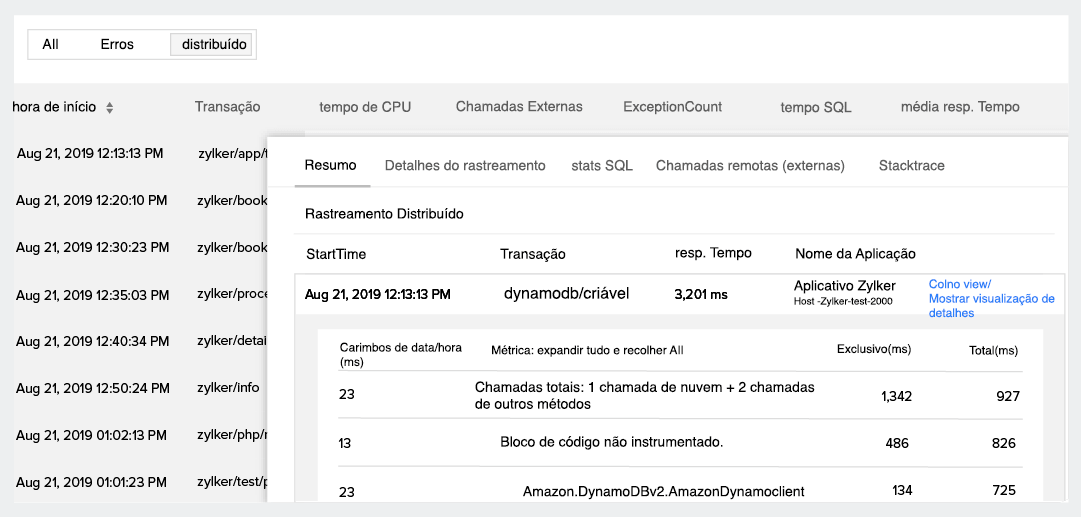
Task: Select the Aug 21, 2019 01:02:13 PM row
Action: 91,435
